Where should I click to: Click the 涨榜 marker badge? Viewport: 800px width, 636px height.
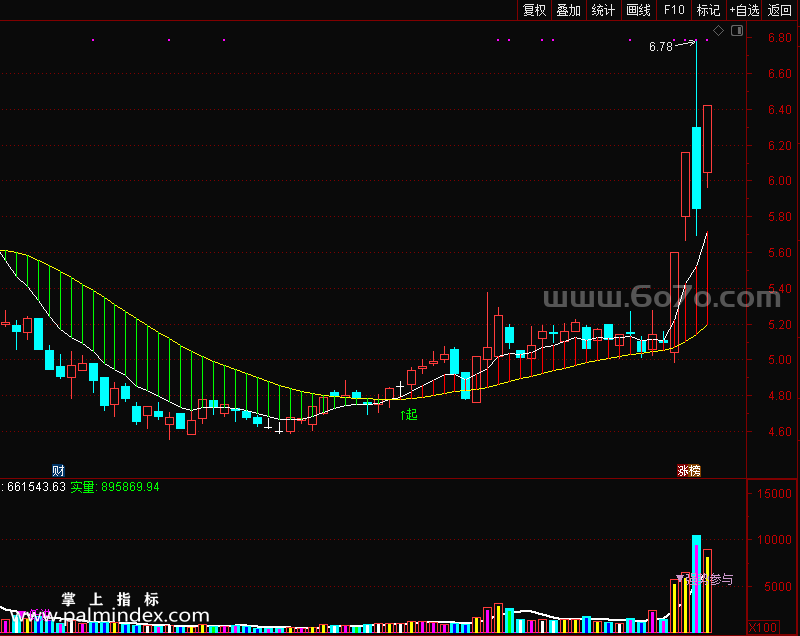coord(689,470)
